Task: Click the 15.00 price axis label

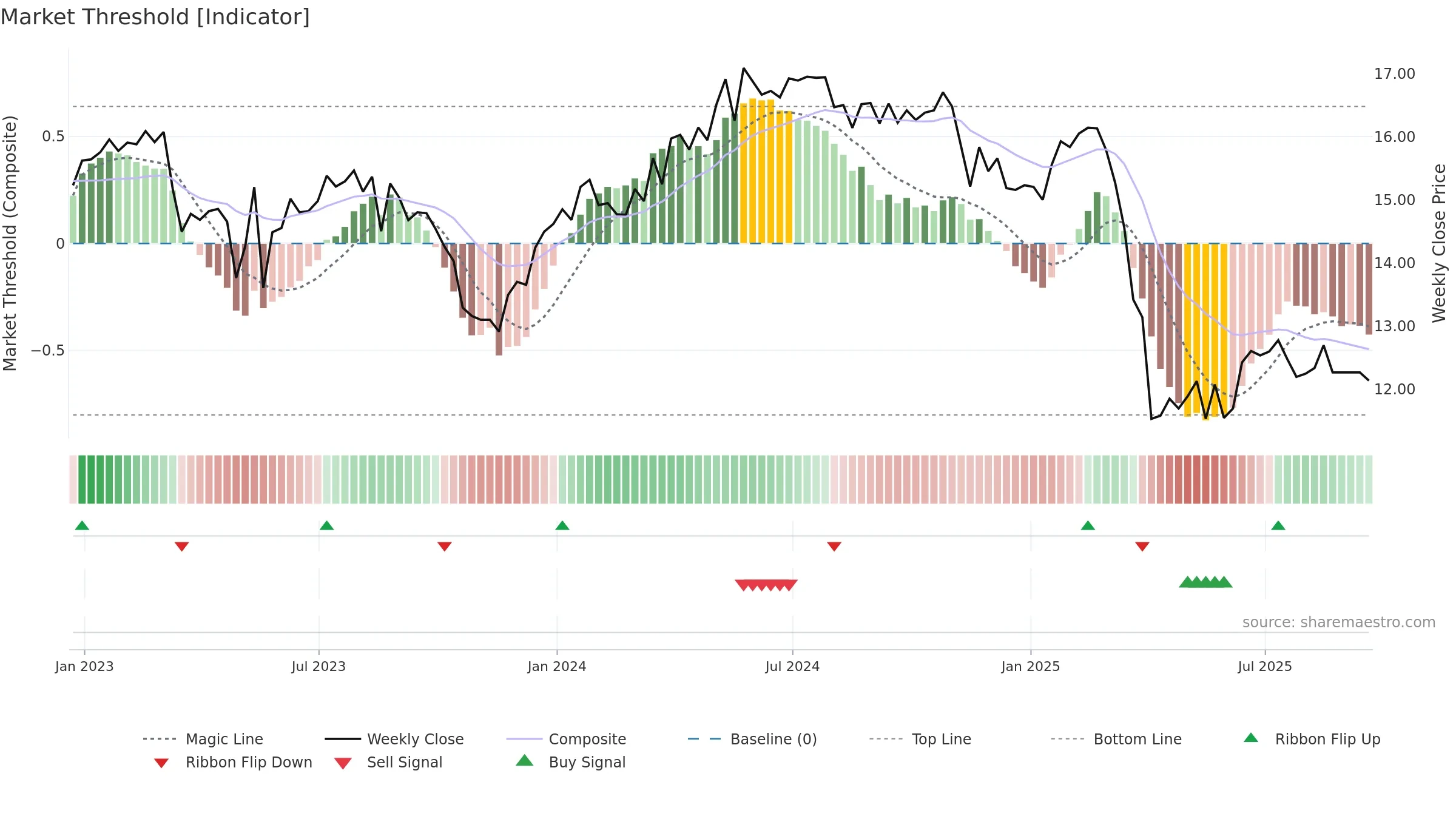Action: click(1395, 200)
